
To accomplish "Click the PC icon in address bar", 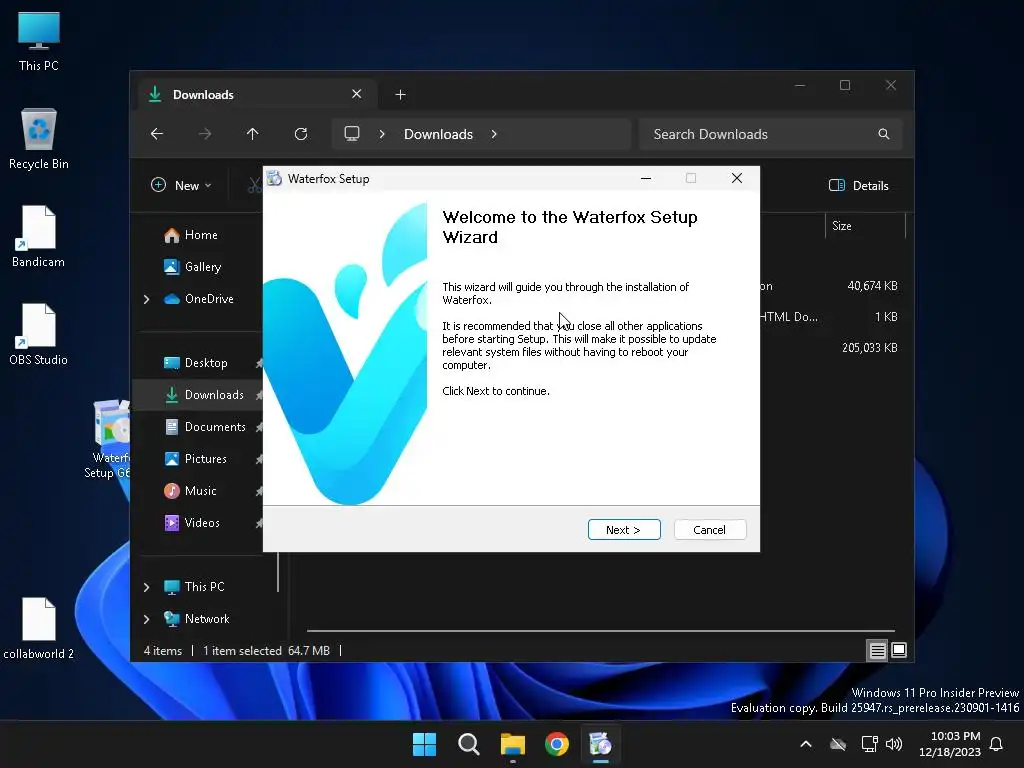I will point(352,134).
